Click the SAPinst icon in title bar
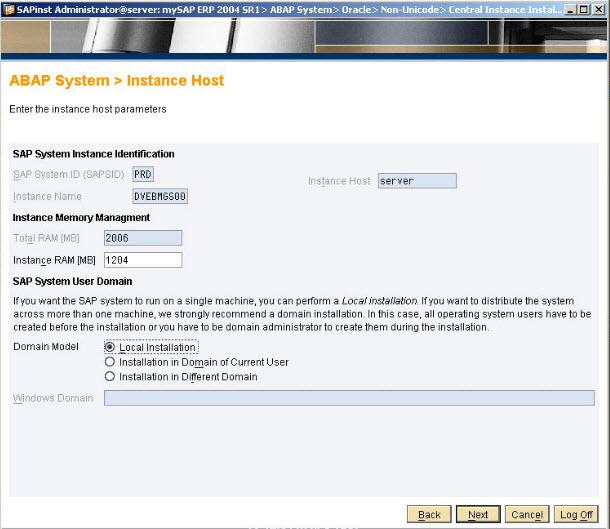 tap(9, 9)
